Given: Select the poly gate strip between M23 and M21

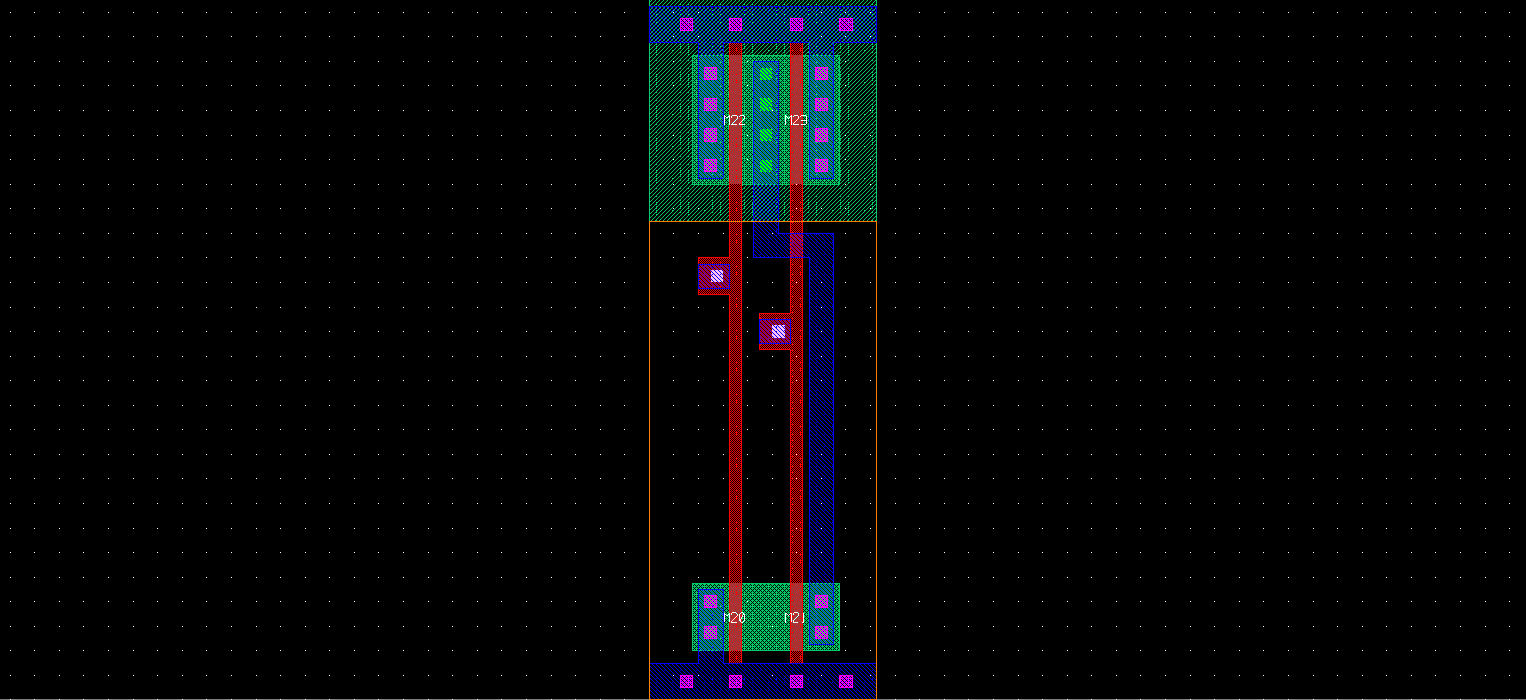Looking at the screenshot, I should 797,400.
